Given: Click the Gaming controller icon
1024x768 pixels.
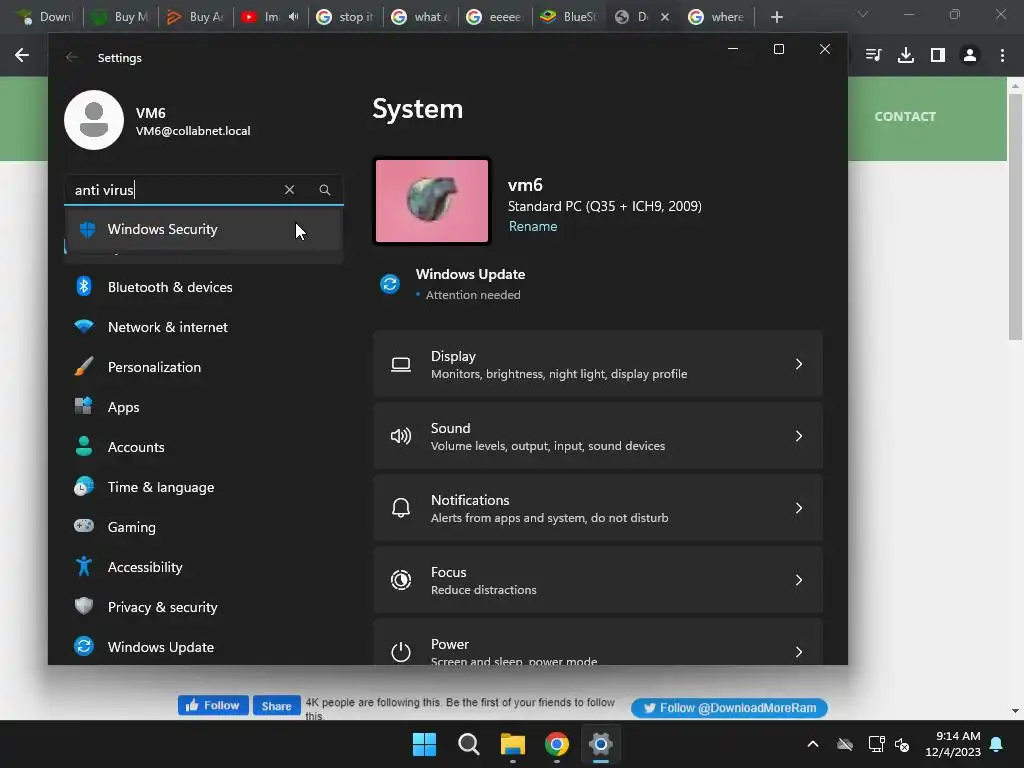Looking at the screenshot, I should (x=84, y=526).
